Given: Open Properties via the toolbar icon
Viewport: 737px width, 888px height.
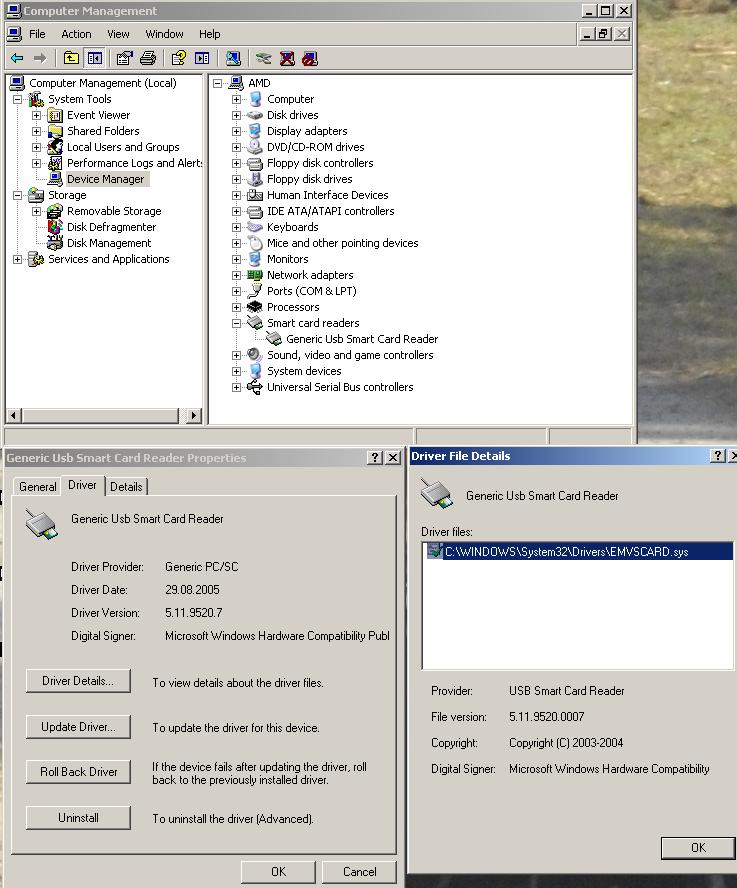Looking at the screenshot, I should tap(125, 58).
